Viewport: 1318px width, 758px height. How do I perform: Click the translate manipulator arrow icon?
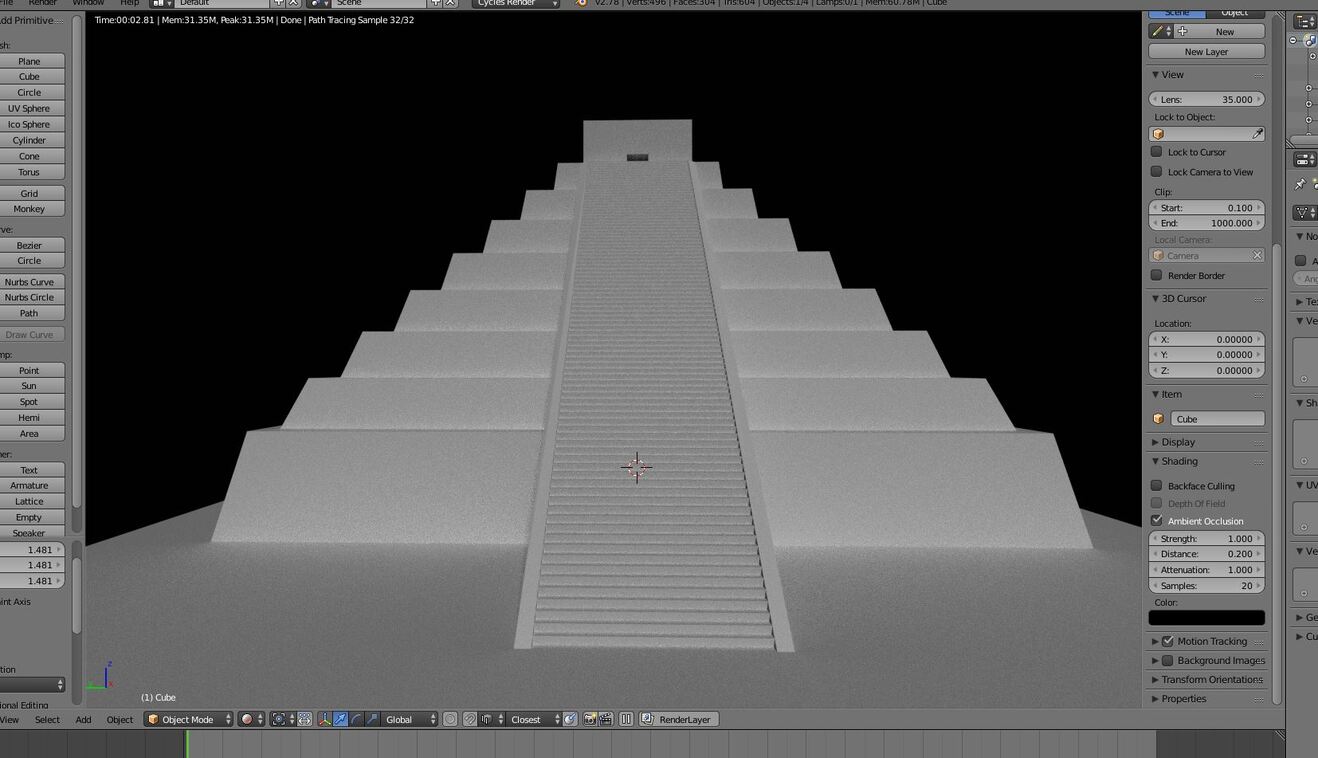click(x=341, y=719)
